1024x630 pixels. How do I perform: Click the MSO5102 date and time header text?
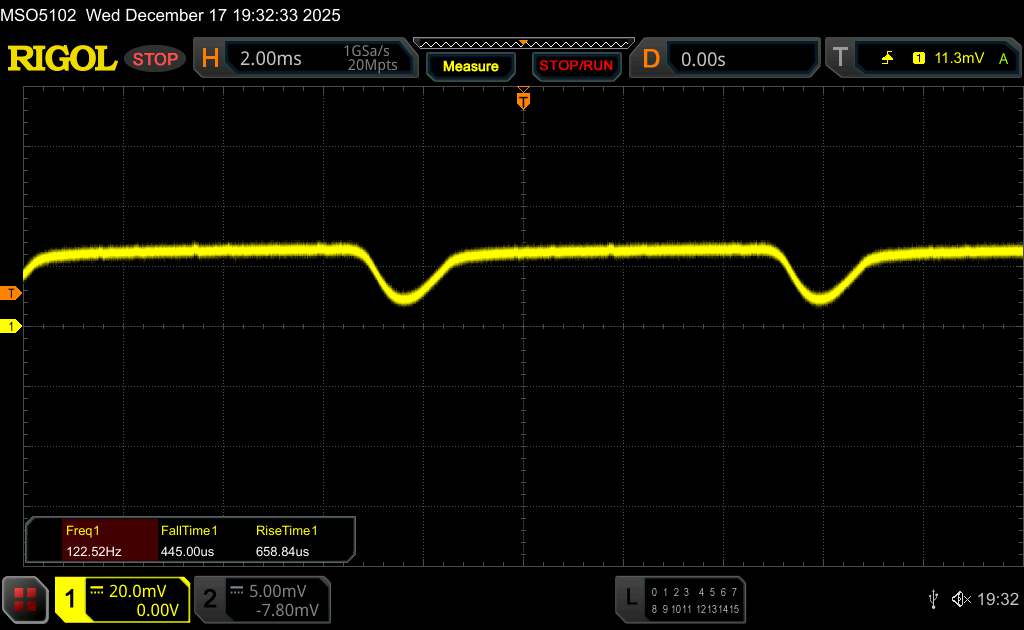coord(170,15)
